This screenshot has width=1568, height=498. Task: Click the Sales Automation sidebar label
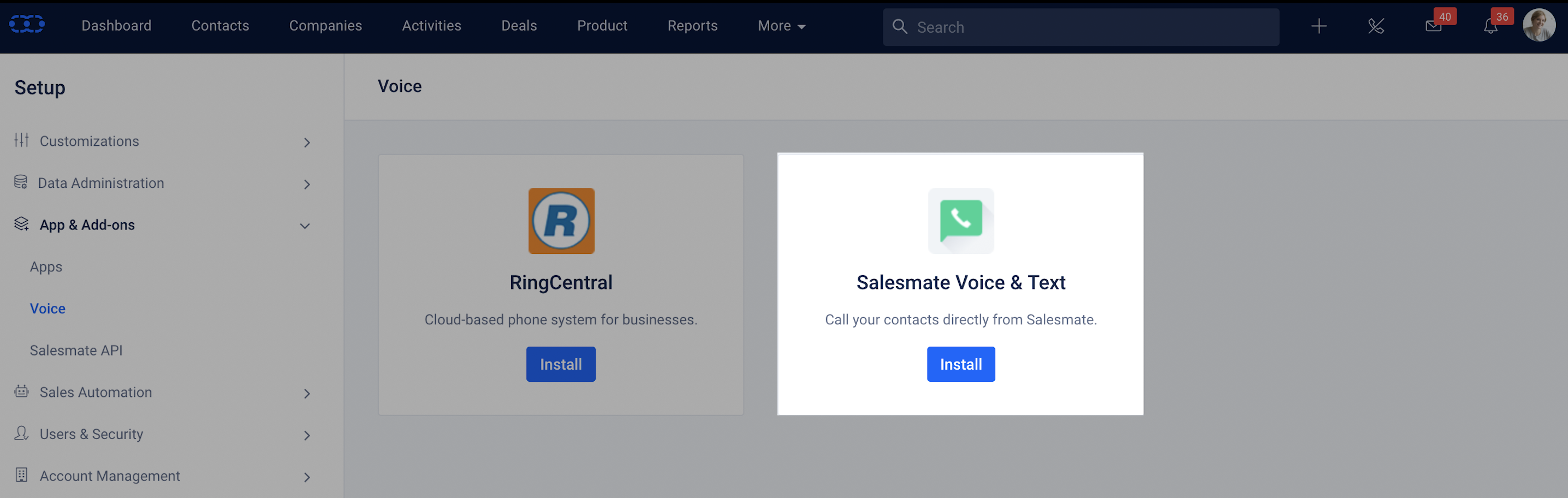point(96,392)
